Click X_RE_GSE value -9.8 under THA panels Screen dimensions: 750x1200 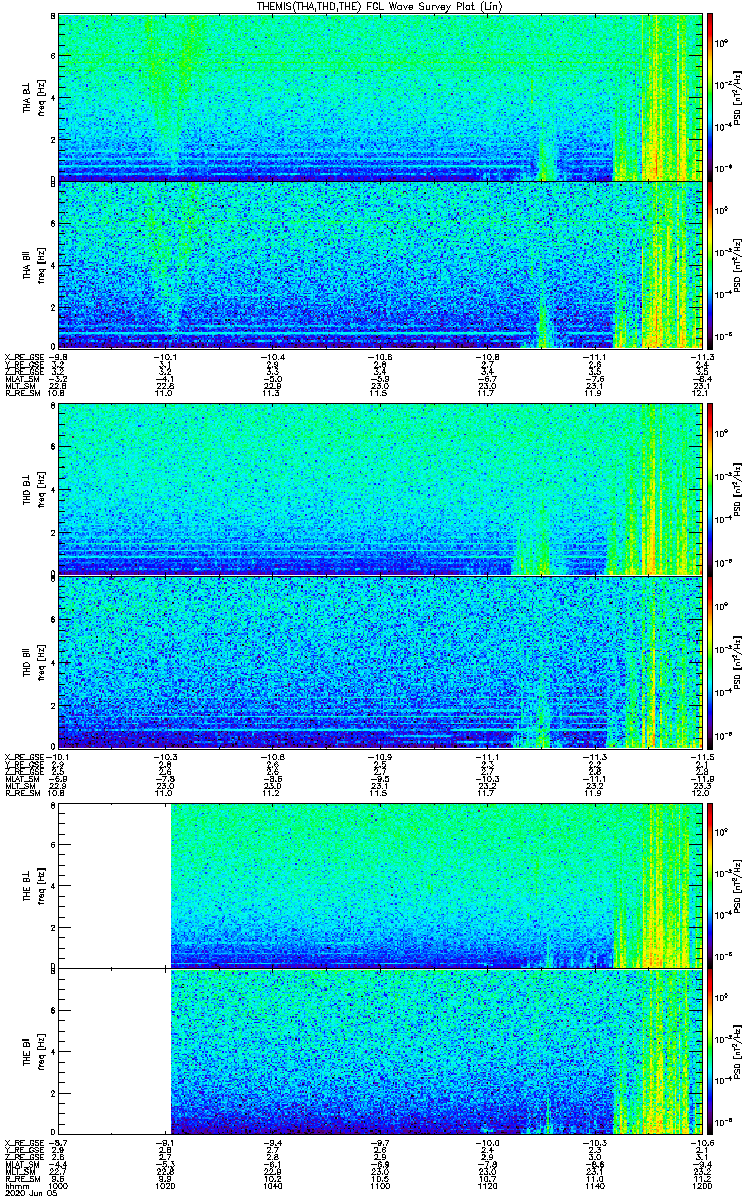59,356
